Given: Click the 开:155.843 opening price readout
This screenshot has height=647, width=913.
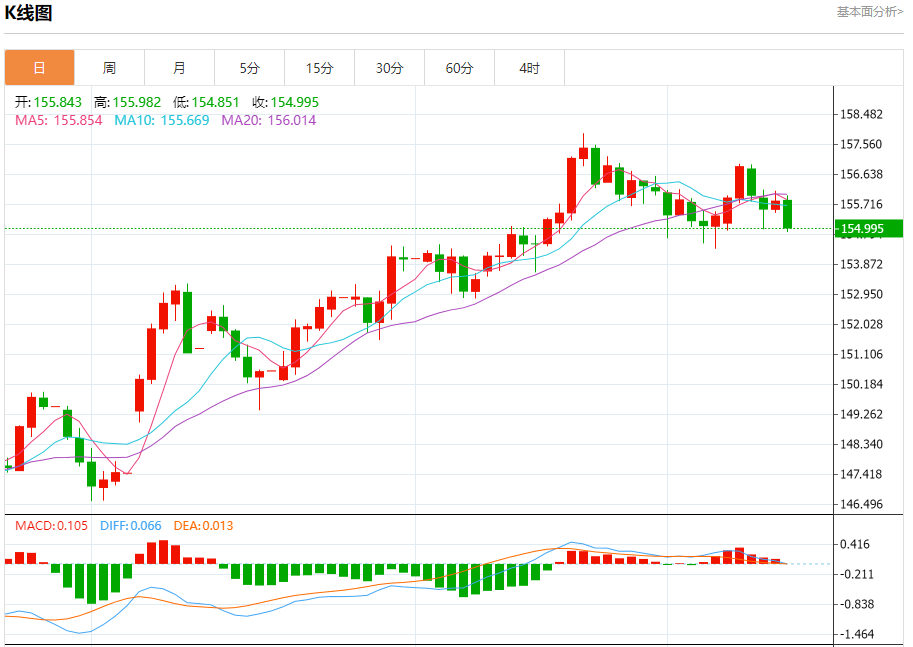Looking at the screenshot, I should [48, 102].
